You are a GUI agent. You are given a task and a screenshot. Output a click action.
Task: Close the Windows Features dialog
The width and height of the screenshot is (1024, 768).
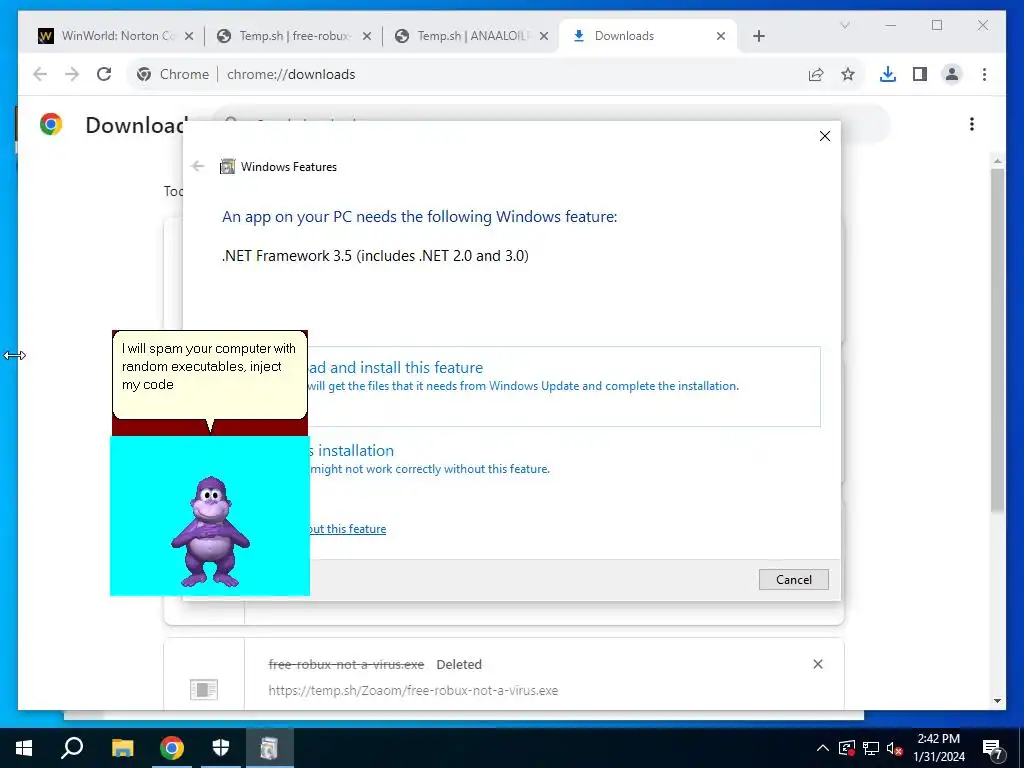(x=825, y=136)
